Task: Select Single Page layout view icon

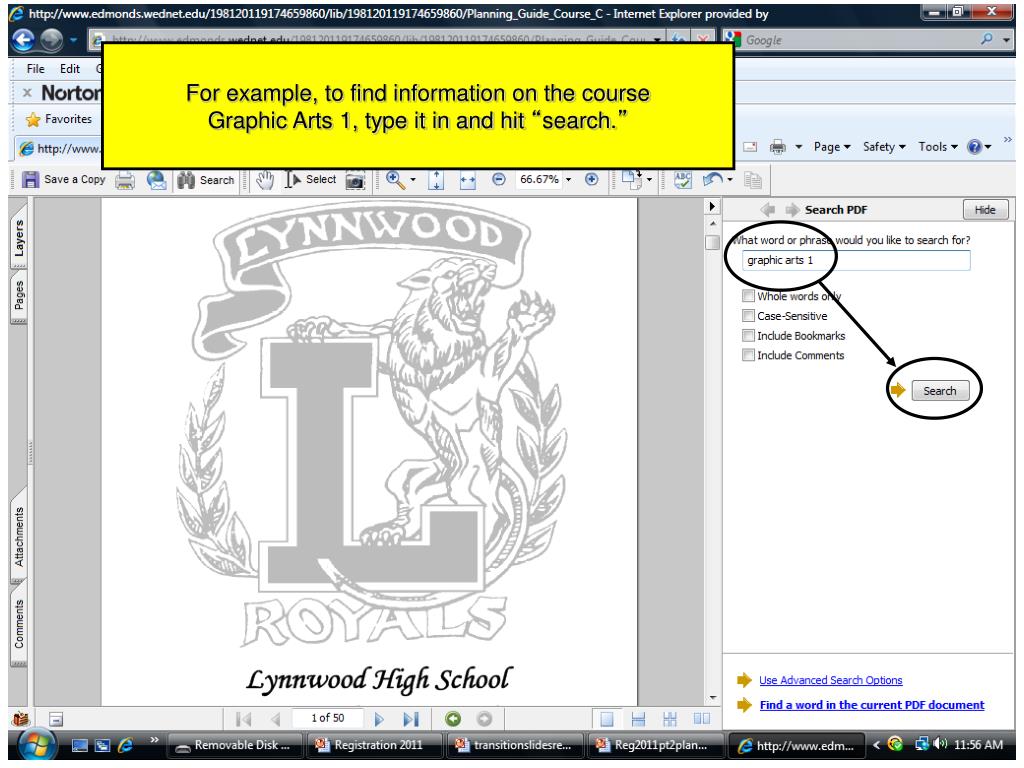Action: 607,719
